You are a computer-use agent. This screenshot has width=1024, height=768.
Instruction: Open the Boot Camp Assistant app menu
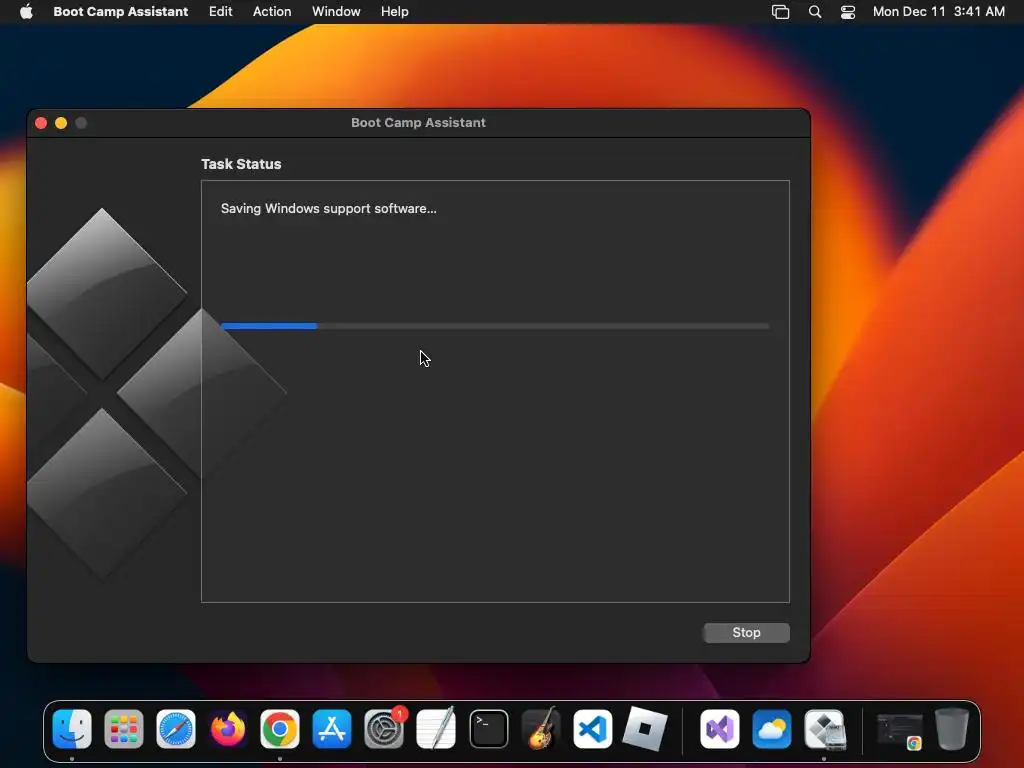click(120, 12)
